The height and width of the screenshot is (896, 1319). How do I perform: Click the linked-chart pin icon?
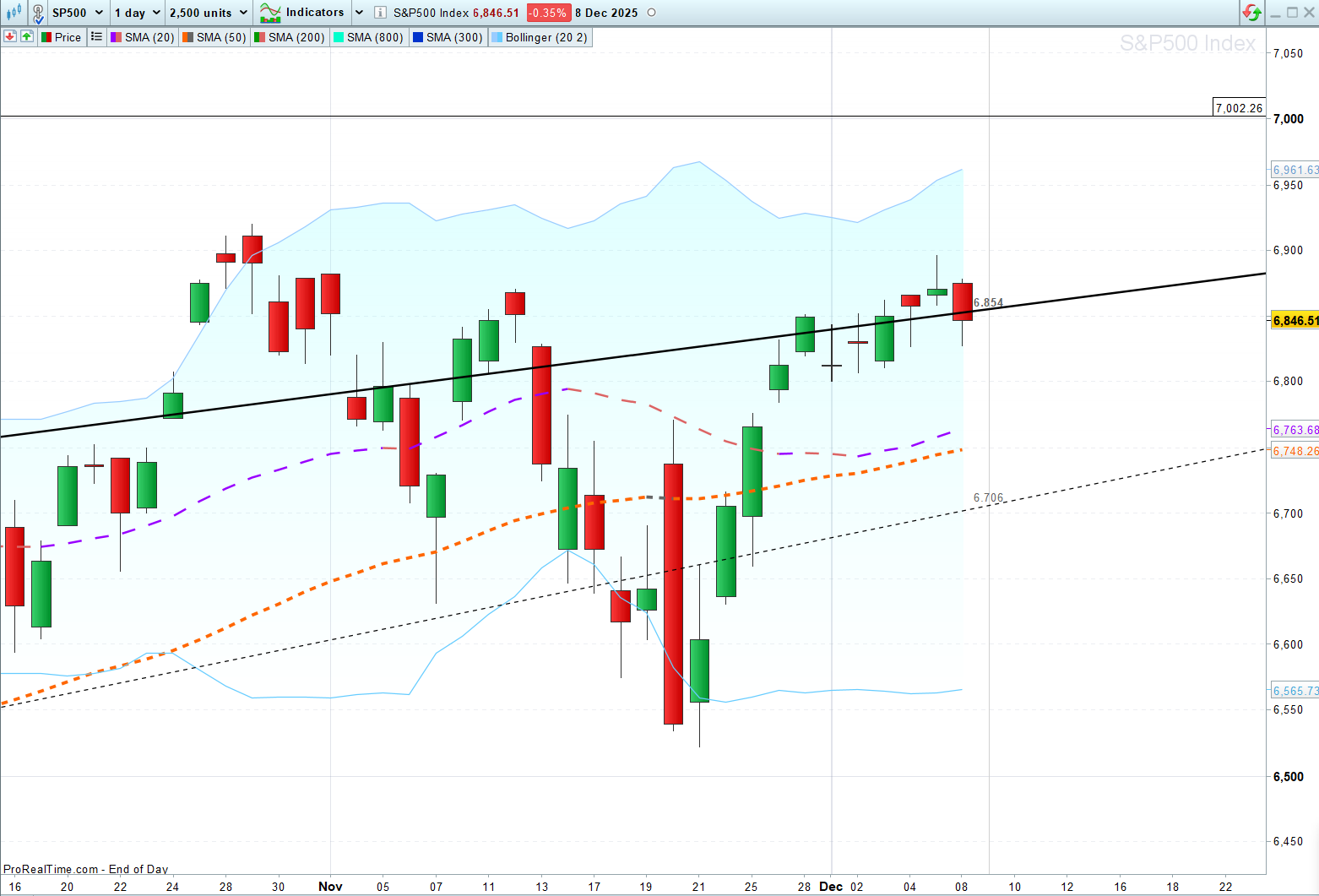tap(38, 13)
